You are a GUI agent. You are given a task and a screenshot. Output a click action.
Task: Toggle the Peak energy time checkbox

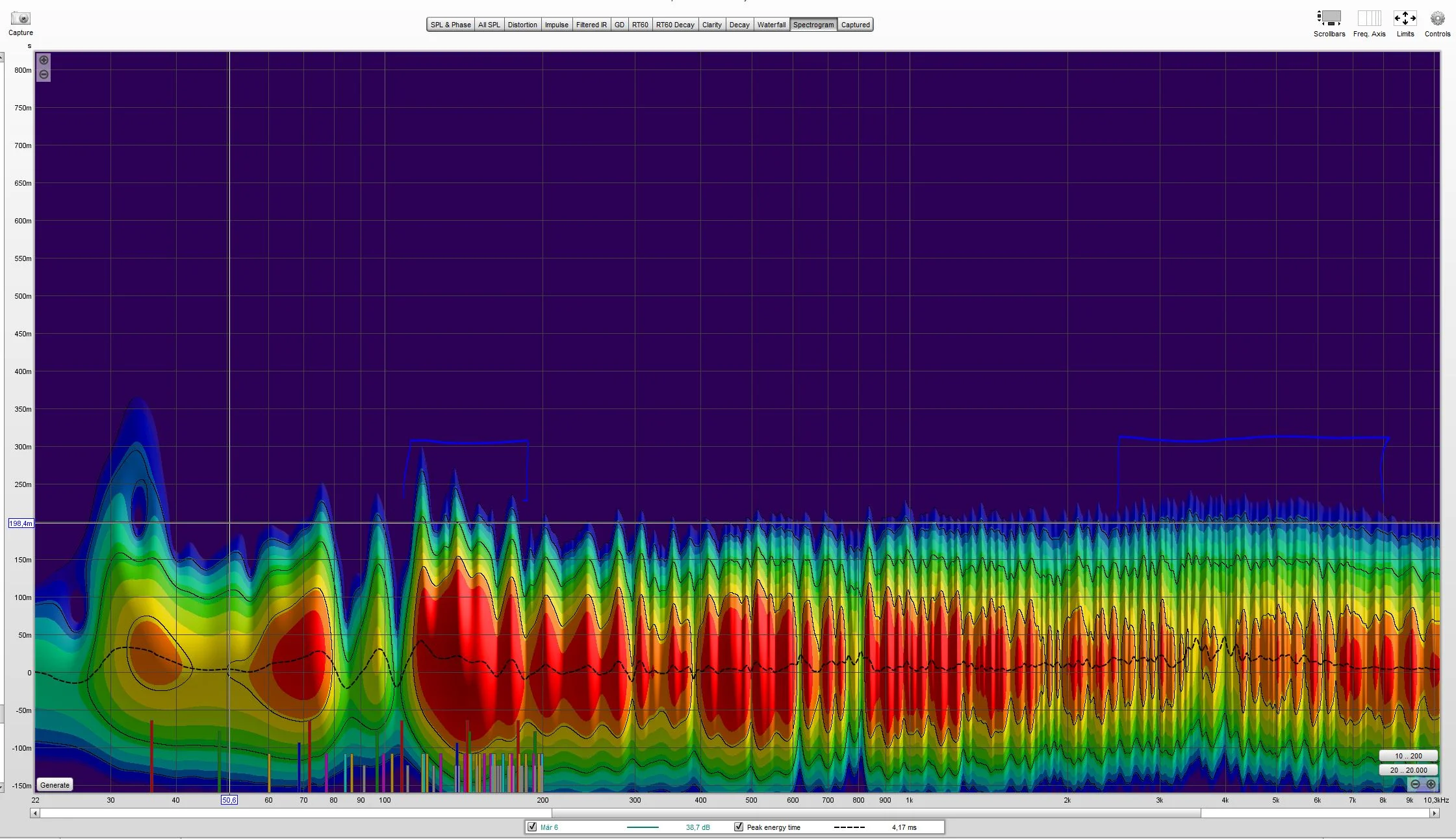tap(739, 827)
